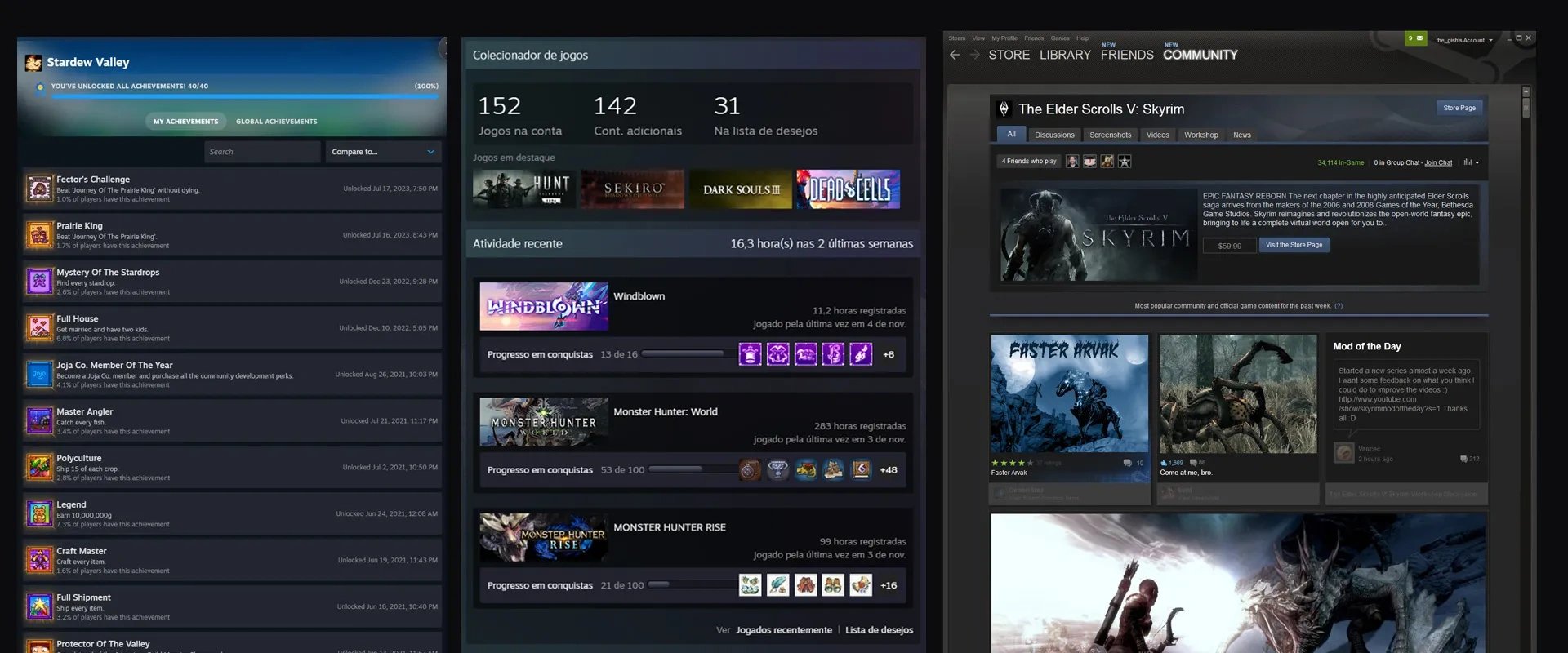This screenshot has width=1568, height=653.
Task: Open the Discussions tab in Skyrim hub
Action: (x=1054, y=135)
